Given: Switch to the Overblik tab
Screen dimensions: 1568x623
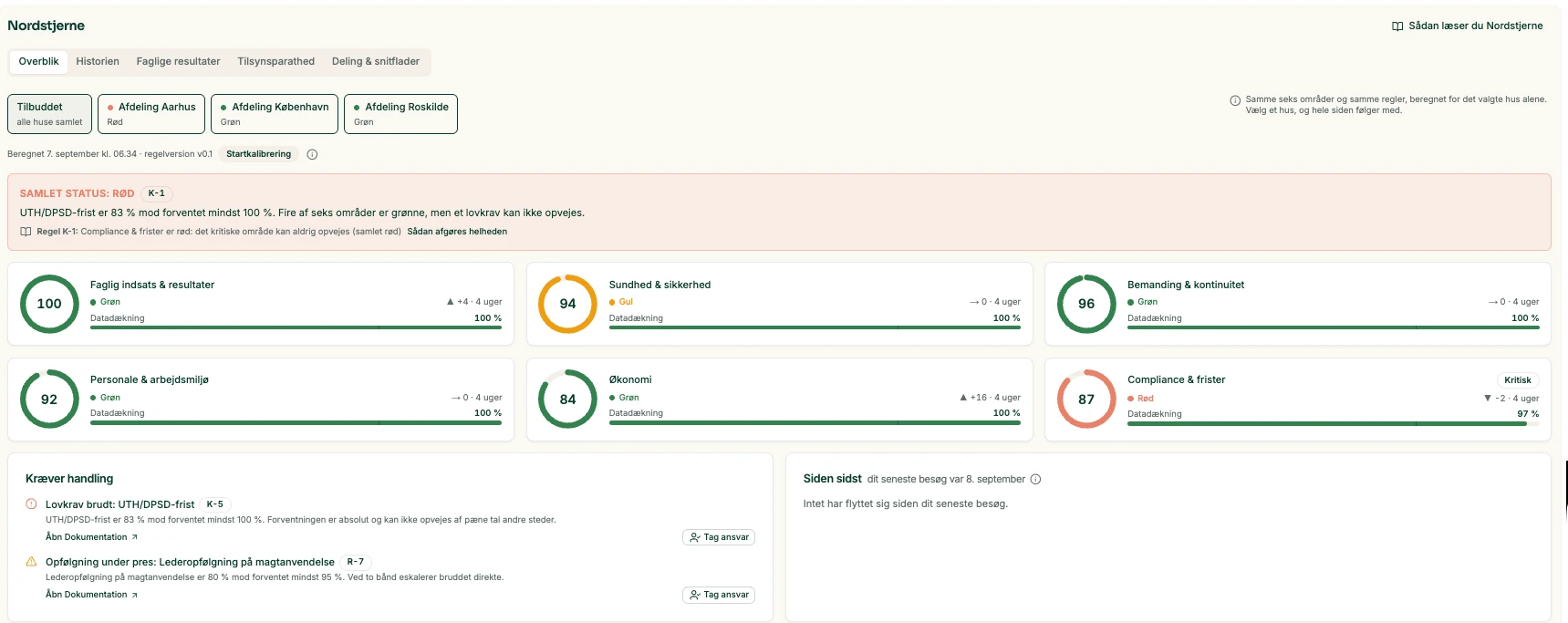Looking at the screenshot, I should point(38,62).
